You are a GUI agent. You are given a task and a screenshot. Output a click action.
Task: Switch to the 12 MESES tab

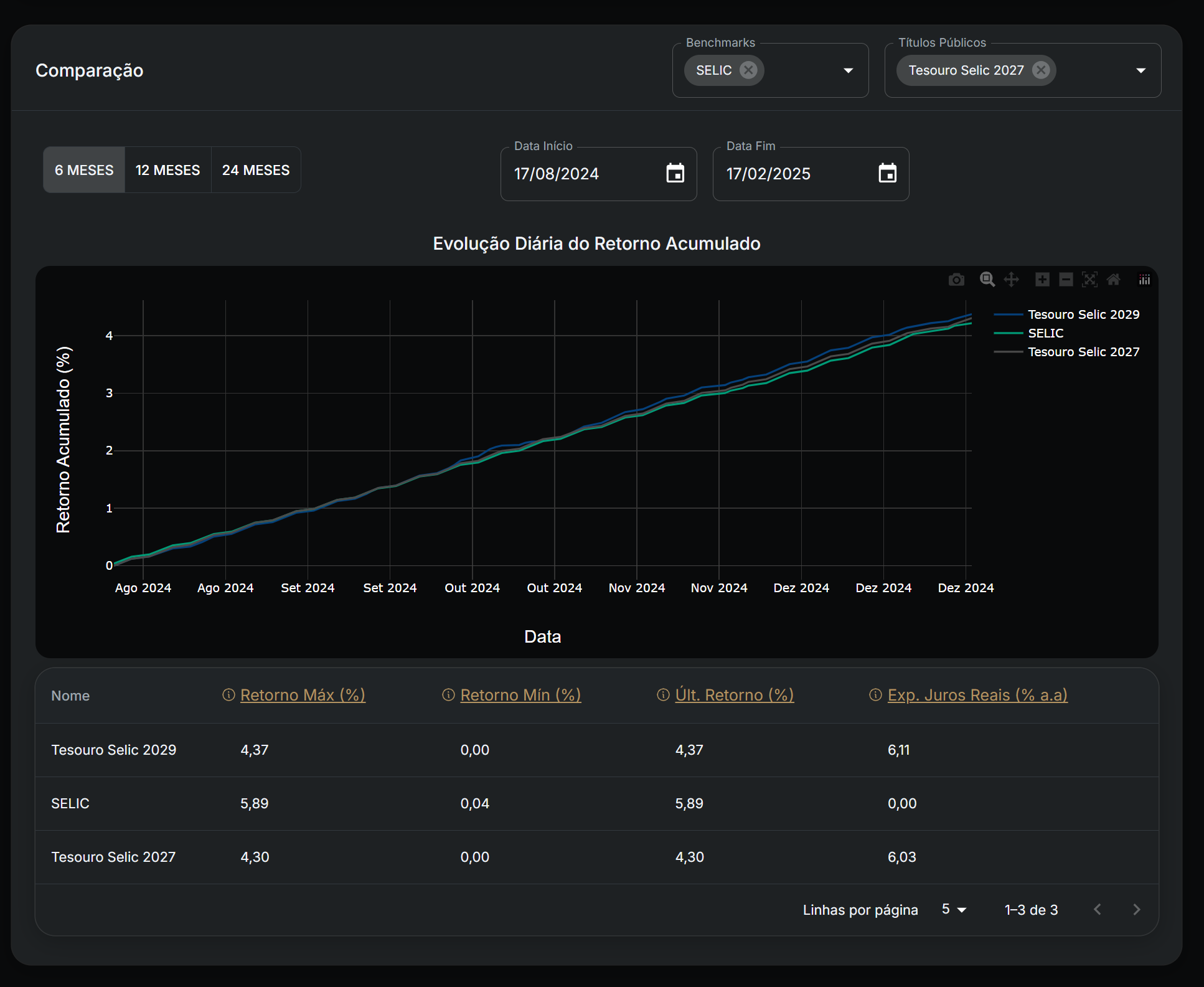(167, 169)
